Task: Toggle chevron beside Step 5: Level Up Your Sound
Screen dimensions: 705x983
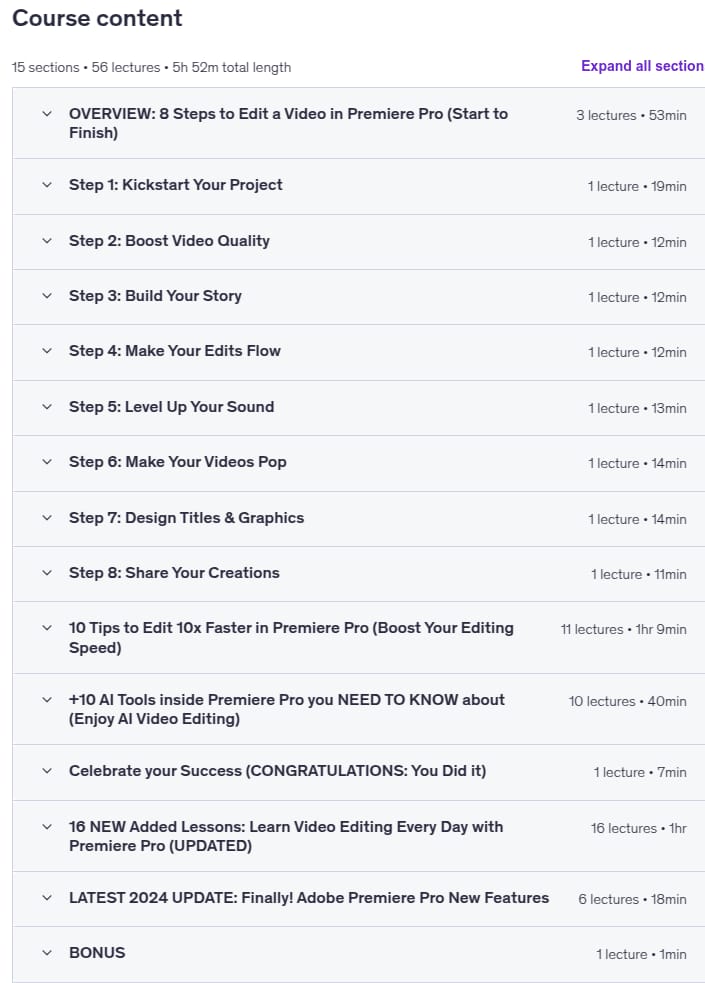Action: click(x=47, y=407)
